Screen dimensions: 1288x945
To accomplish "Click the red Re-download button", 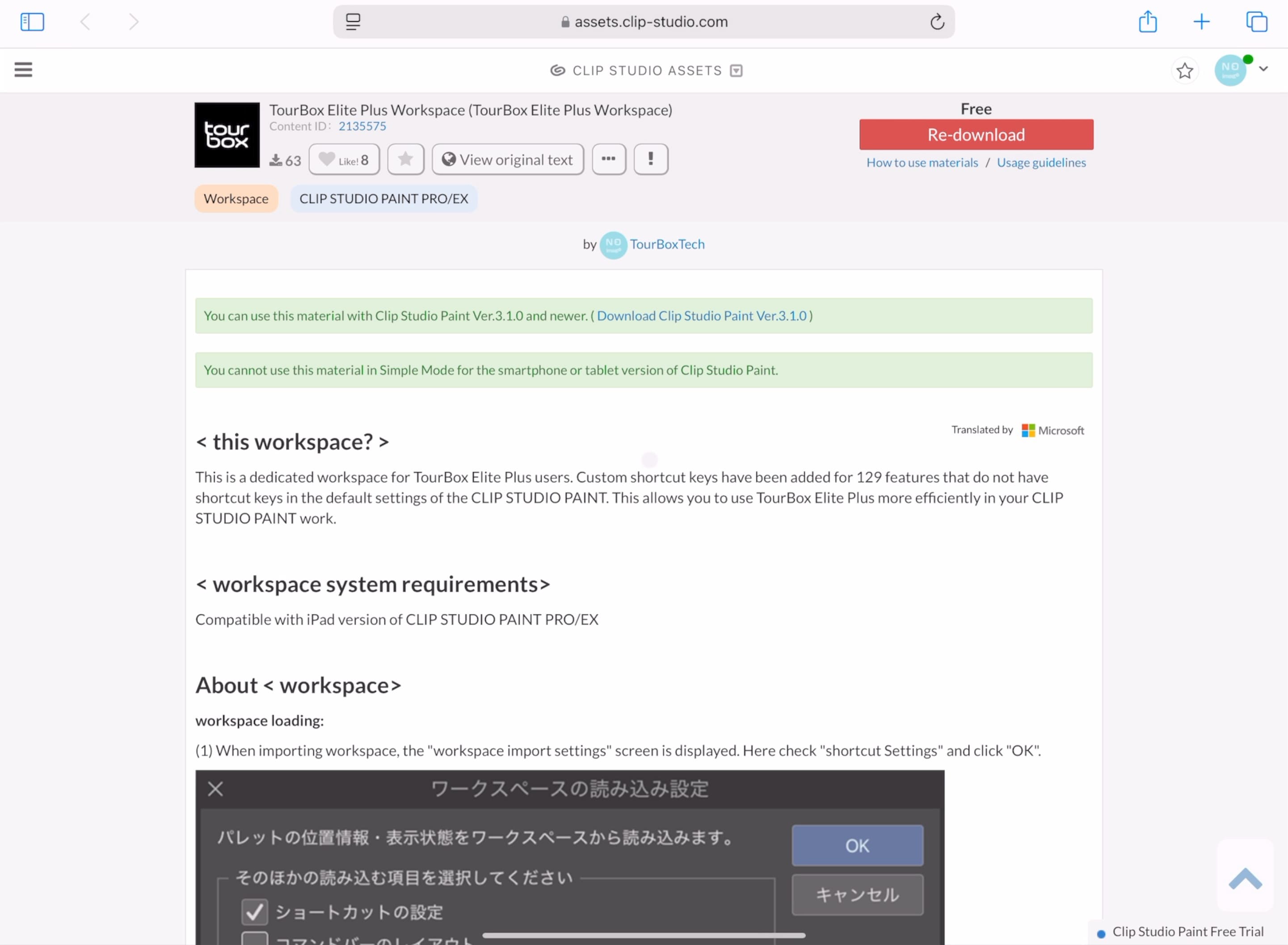I will (x=976, y=134).
